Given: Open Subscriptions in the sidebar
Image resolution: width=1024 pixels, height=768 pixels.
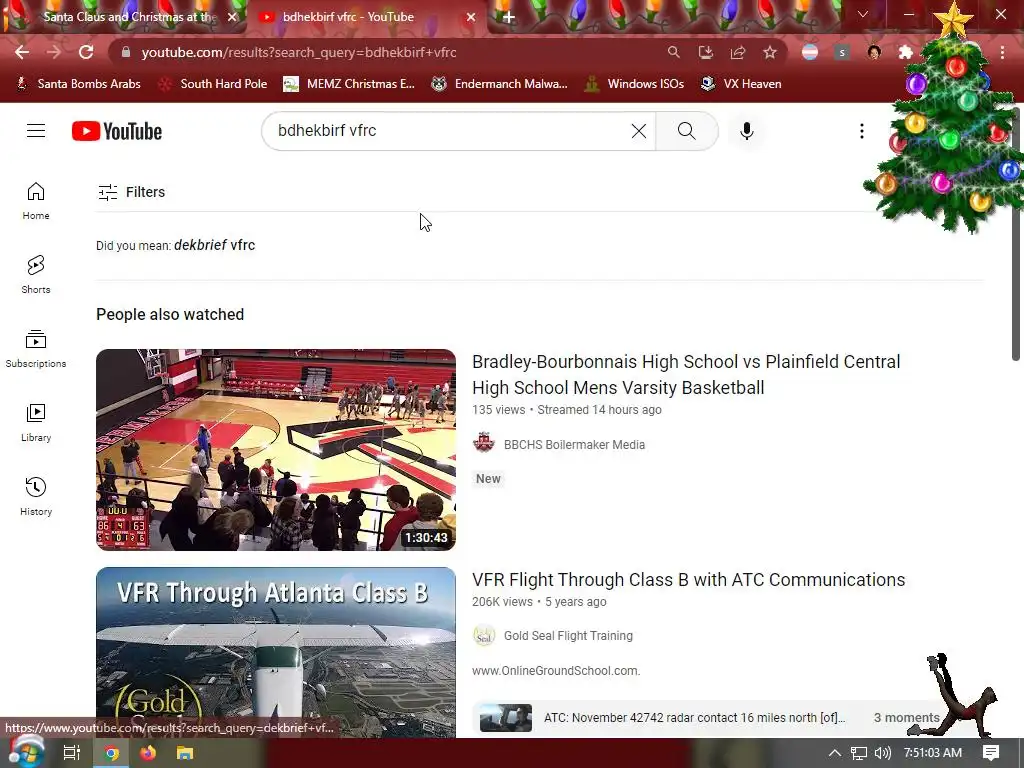Looking at the screenshot, I should pos(36,349).
